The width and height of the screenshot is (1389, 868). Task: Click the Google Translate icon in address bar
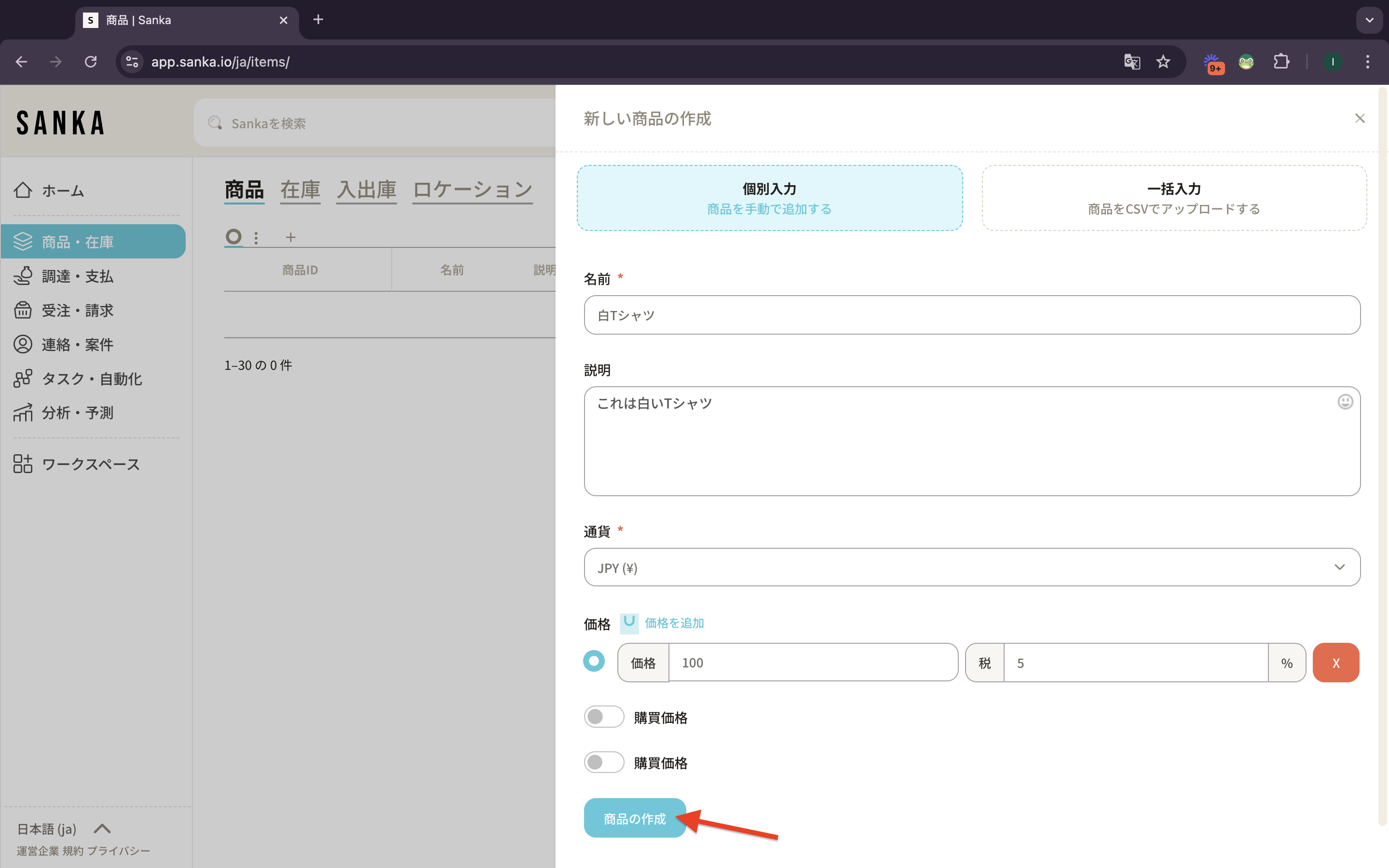(x=1131, y=61)
